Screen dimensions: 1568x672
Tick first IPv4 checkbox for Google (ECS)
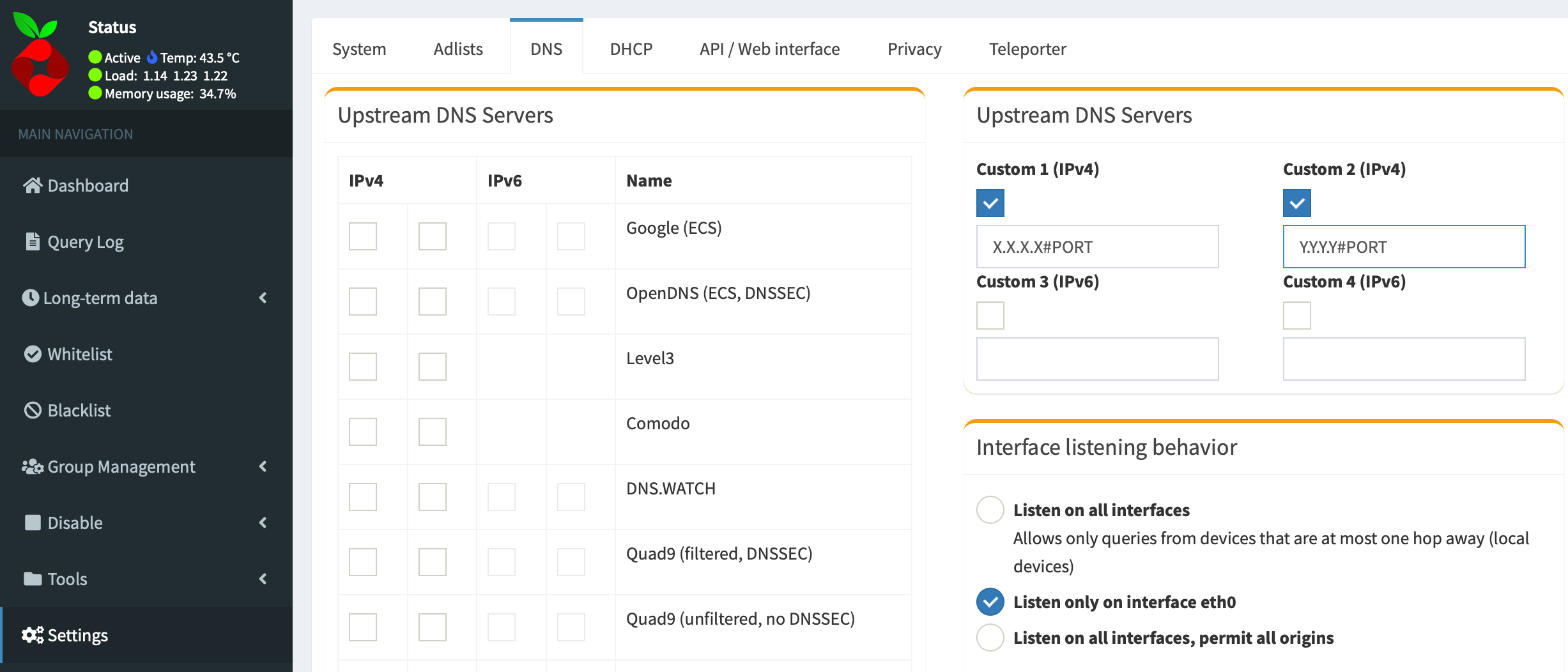click(x=363, y=236)
